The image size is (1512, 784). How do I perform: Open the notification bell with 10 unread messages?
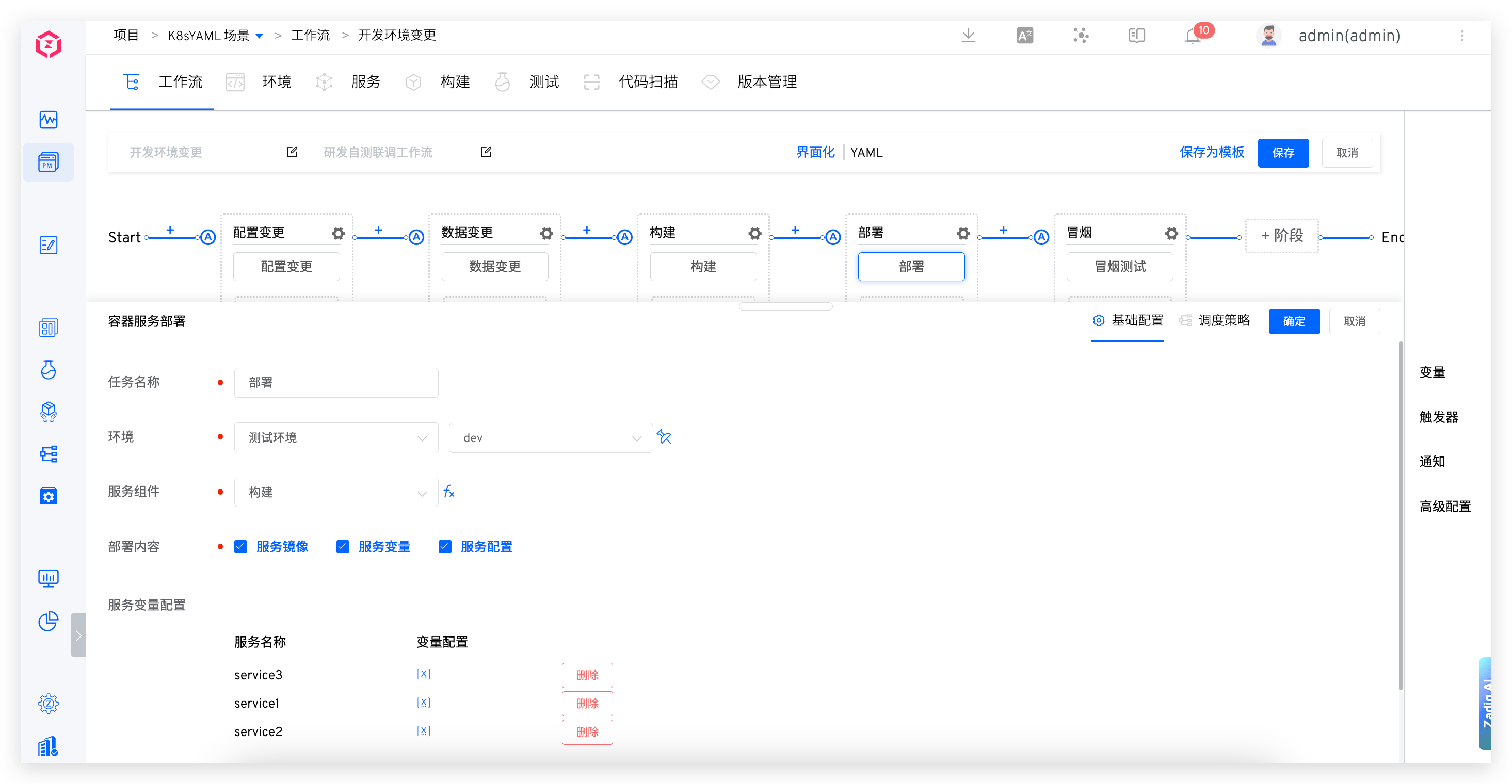click(1193, 35)
